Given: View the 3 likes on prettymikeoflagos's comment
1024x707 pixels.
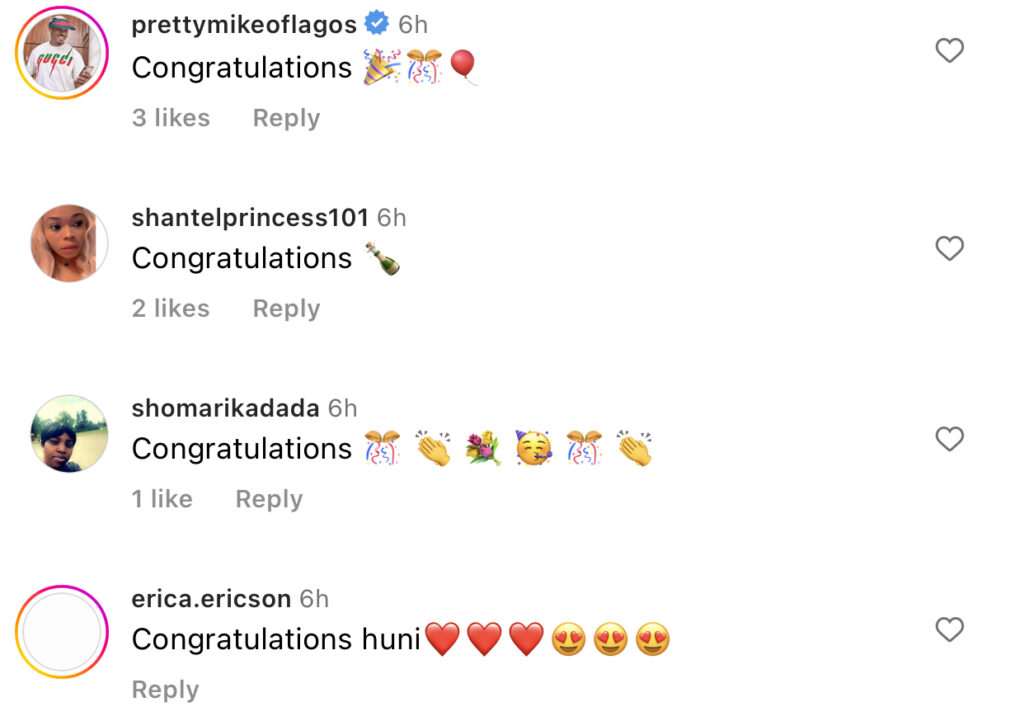Looking at the screenshot, I should click(x=171, y=118).
